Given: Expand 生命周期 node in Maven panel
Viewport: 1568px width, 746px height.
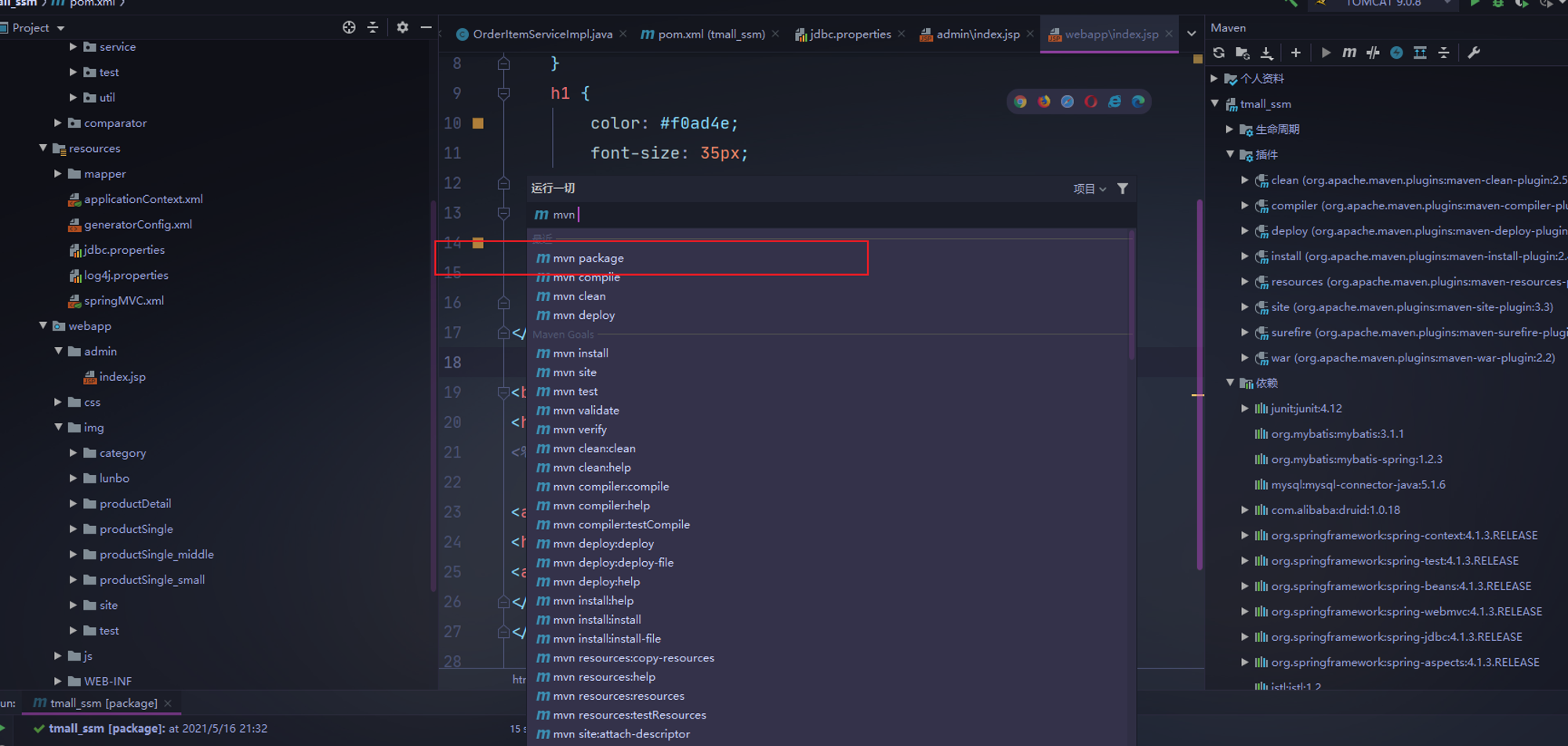Looking at the screenshot, I should click(x=1229, y=129).
